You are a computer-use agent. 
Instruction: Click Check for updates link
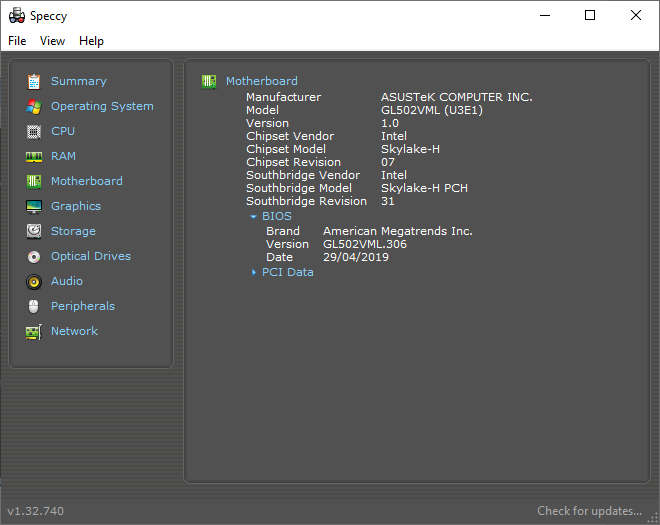pyautogui.click(x=589, y=511)
